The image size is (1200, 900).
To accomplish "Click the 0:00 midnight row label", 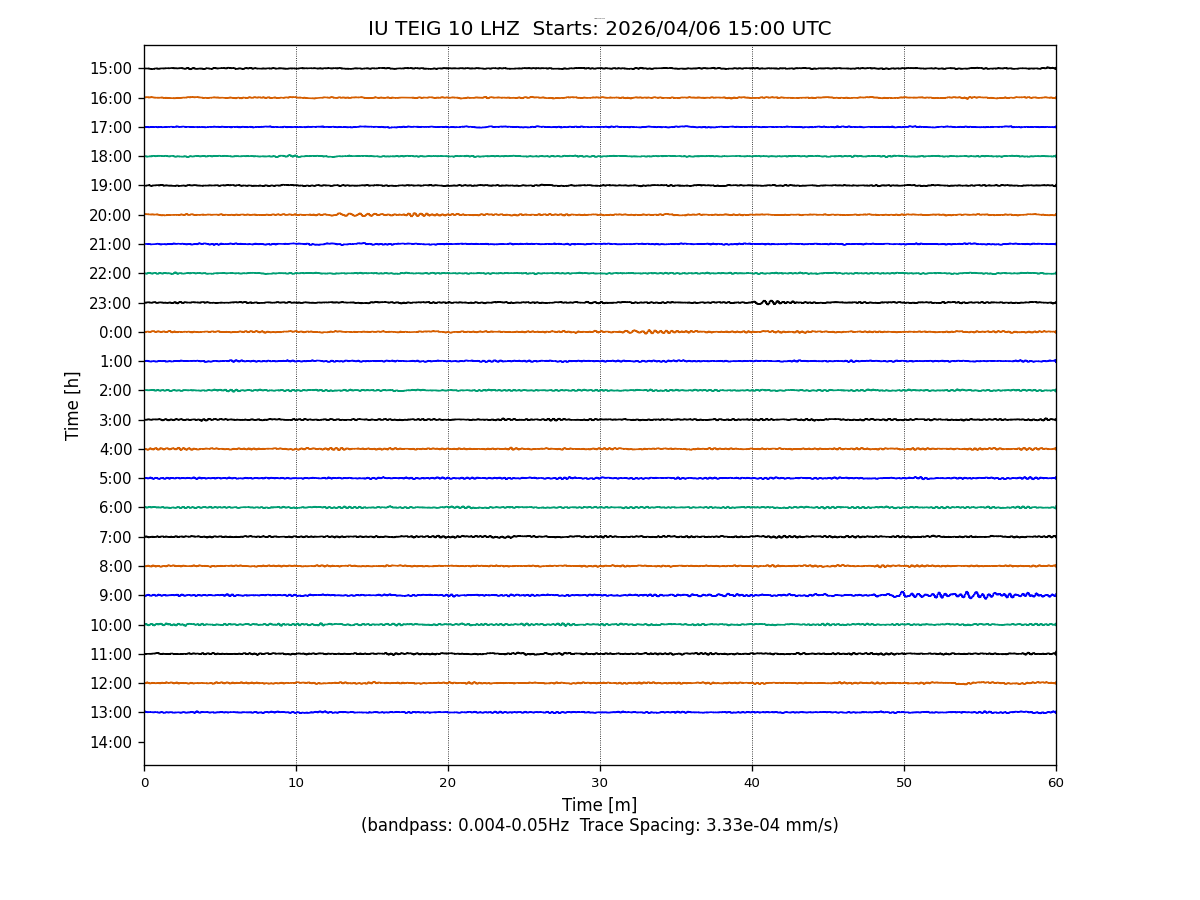I will (115, 332).
